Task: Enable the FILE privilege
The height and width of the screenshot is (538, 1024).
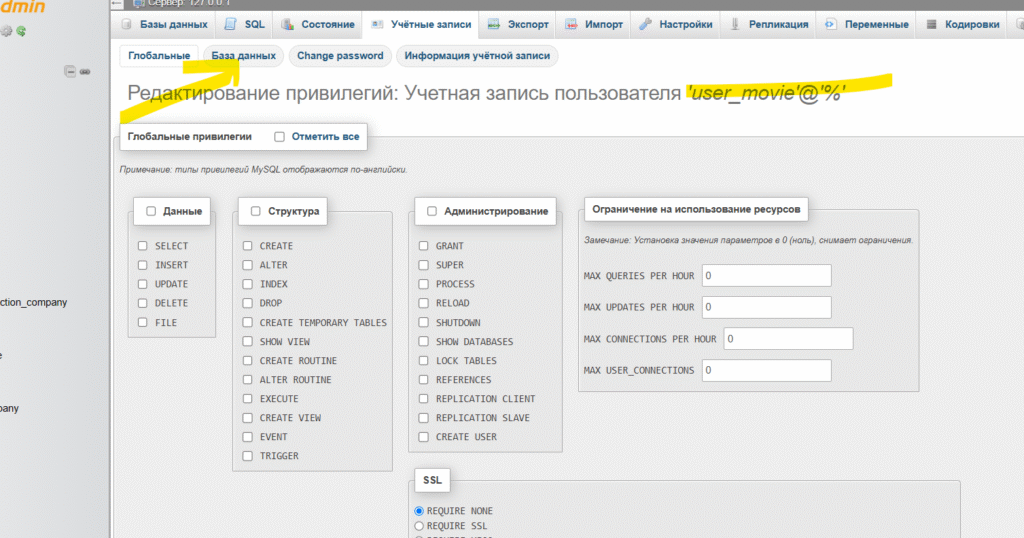Action: [x=142, y=322]
